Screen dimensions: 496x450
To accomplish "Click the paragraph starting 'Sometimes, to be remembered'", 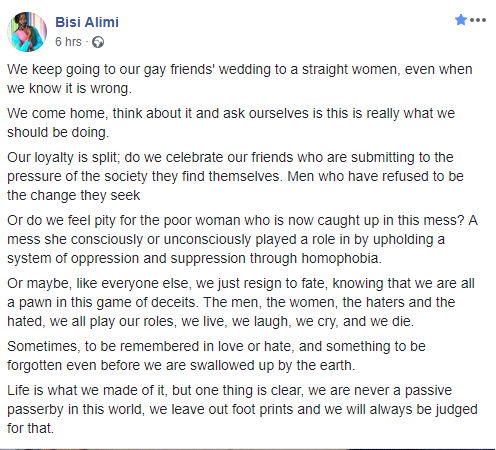I will coord(216,355).
